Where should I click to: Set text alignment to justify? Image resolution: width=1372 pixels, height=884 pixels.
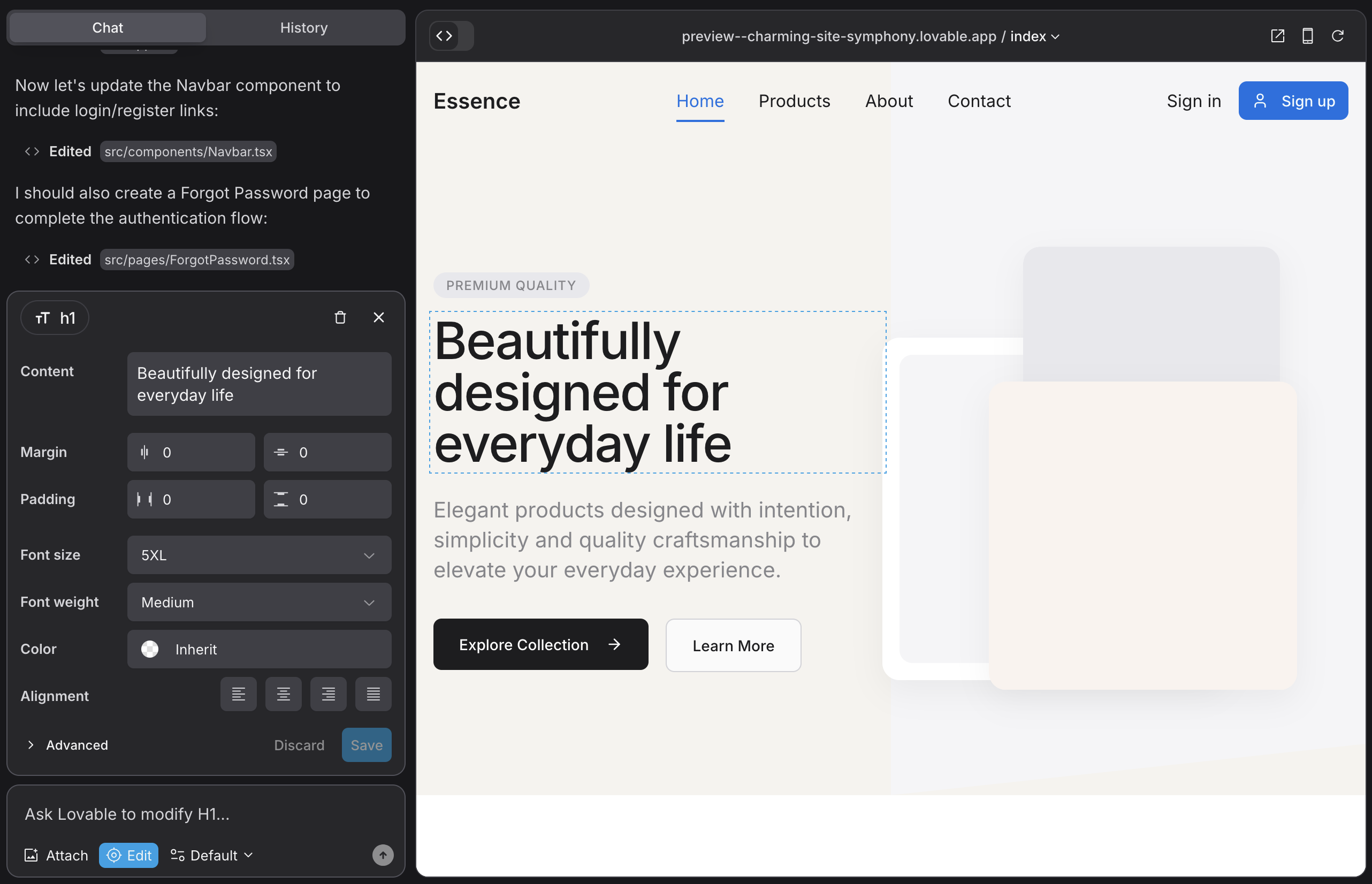click(x=372, y=694)
